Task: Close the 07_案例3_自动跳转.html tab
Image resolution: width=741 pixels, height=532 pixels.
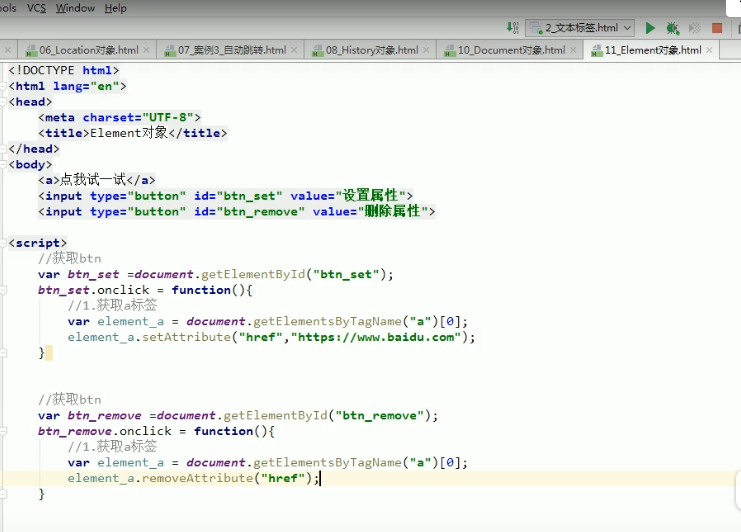Action: coord(294,50)
